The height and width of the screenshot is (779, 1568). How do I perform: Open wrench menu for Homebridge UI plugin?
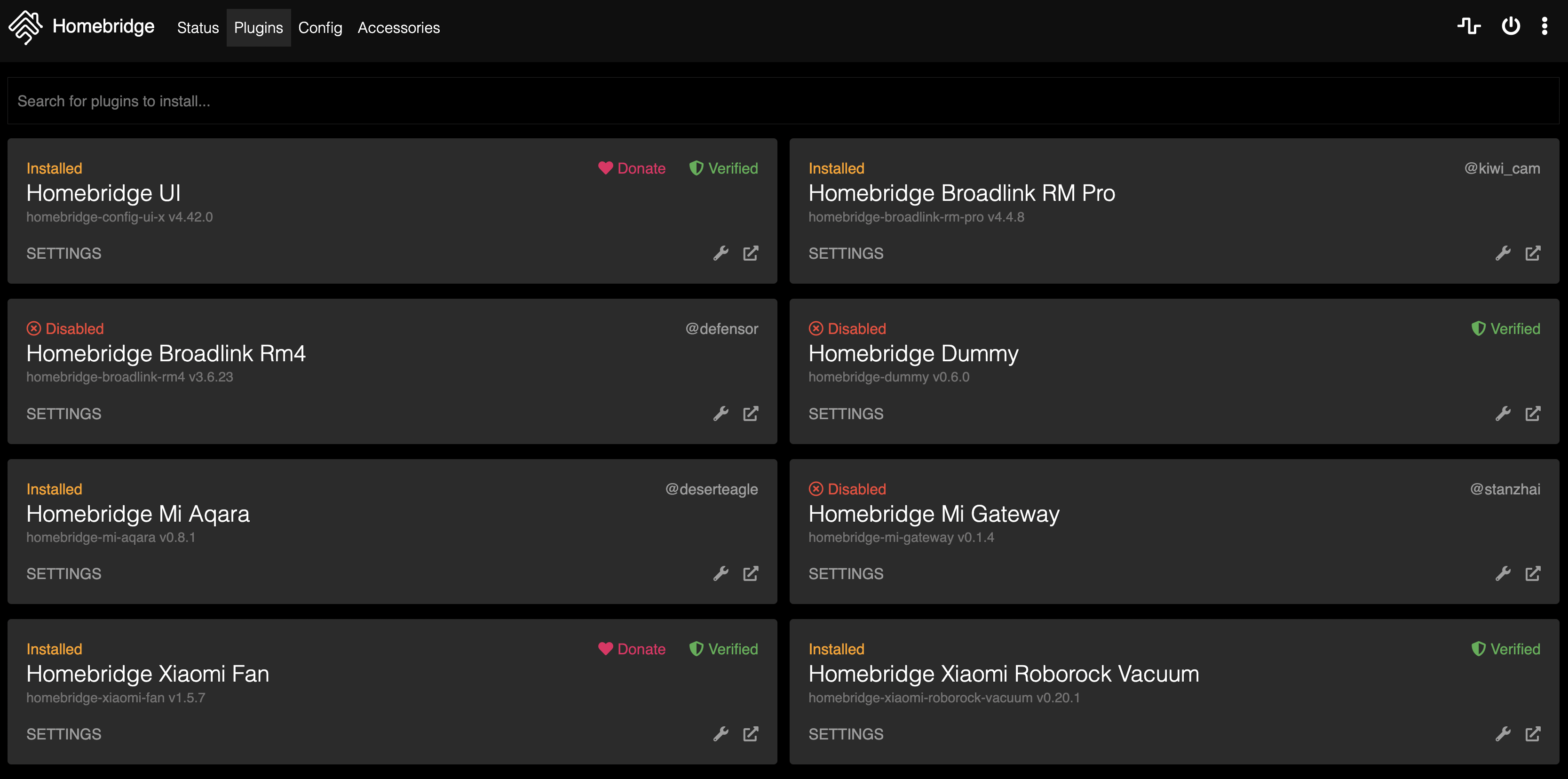click(x=721, y=253)
